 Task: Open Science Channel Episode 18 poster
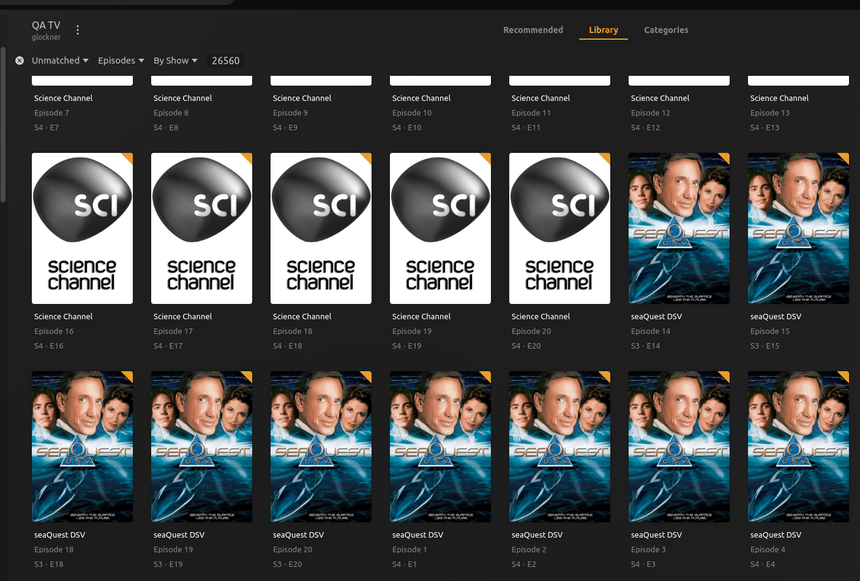(321, 228)
